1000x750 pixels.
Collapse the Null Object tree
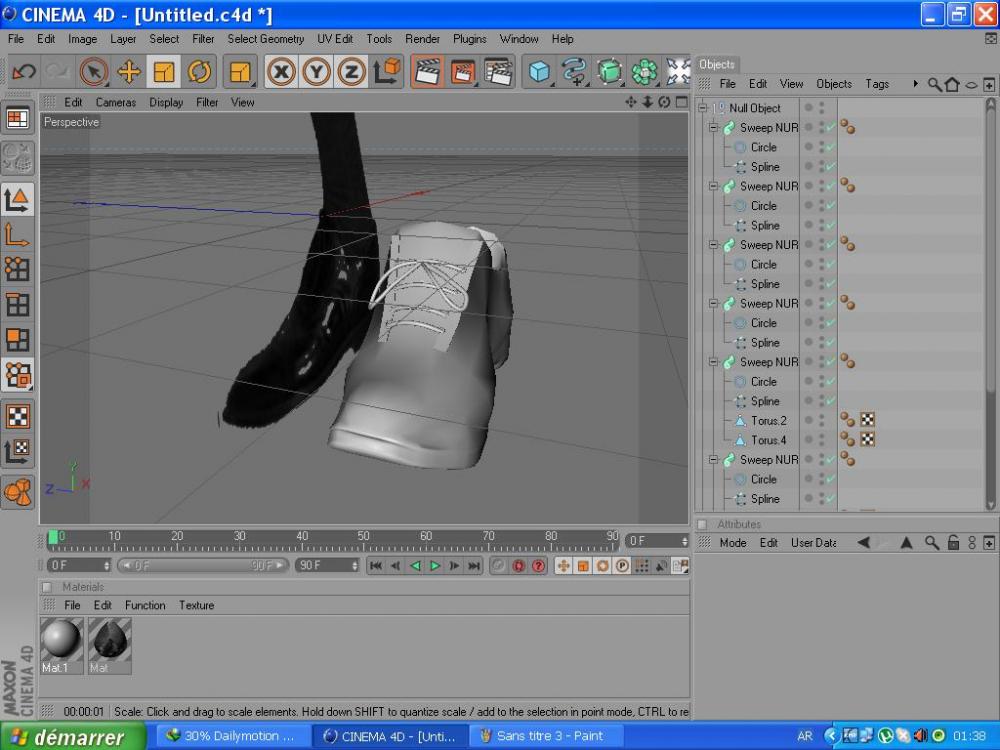tap(703, 108)
